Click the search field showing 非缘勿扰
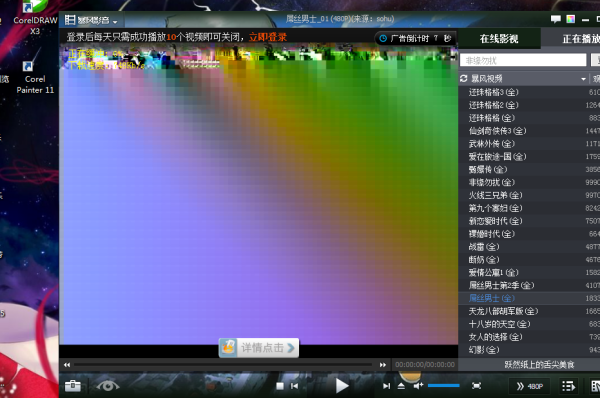The width and height of the screenshot is (600, 398). tap(523, 60)
